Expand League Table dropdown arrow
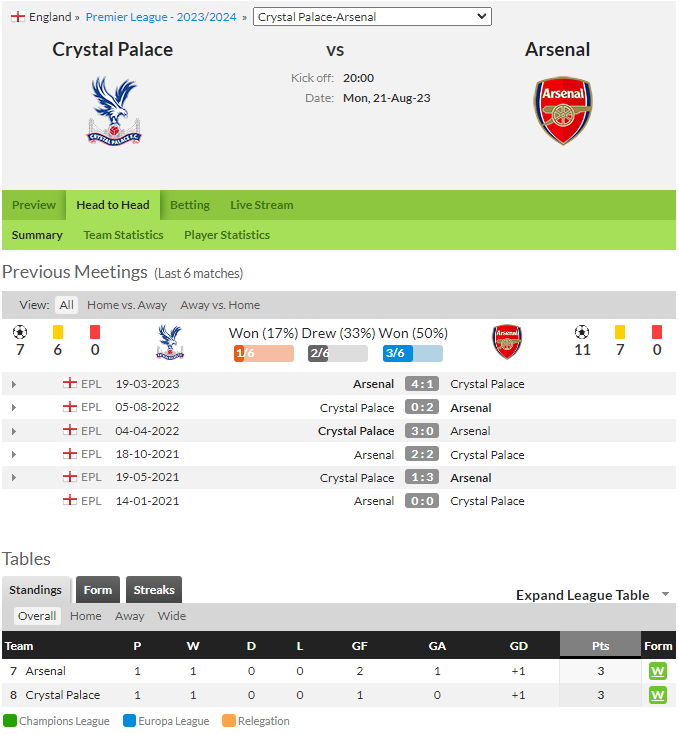 665,595
